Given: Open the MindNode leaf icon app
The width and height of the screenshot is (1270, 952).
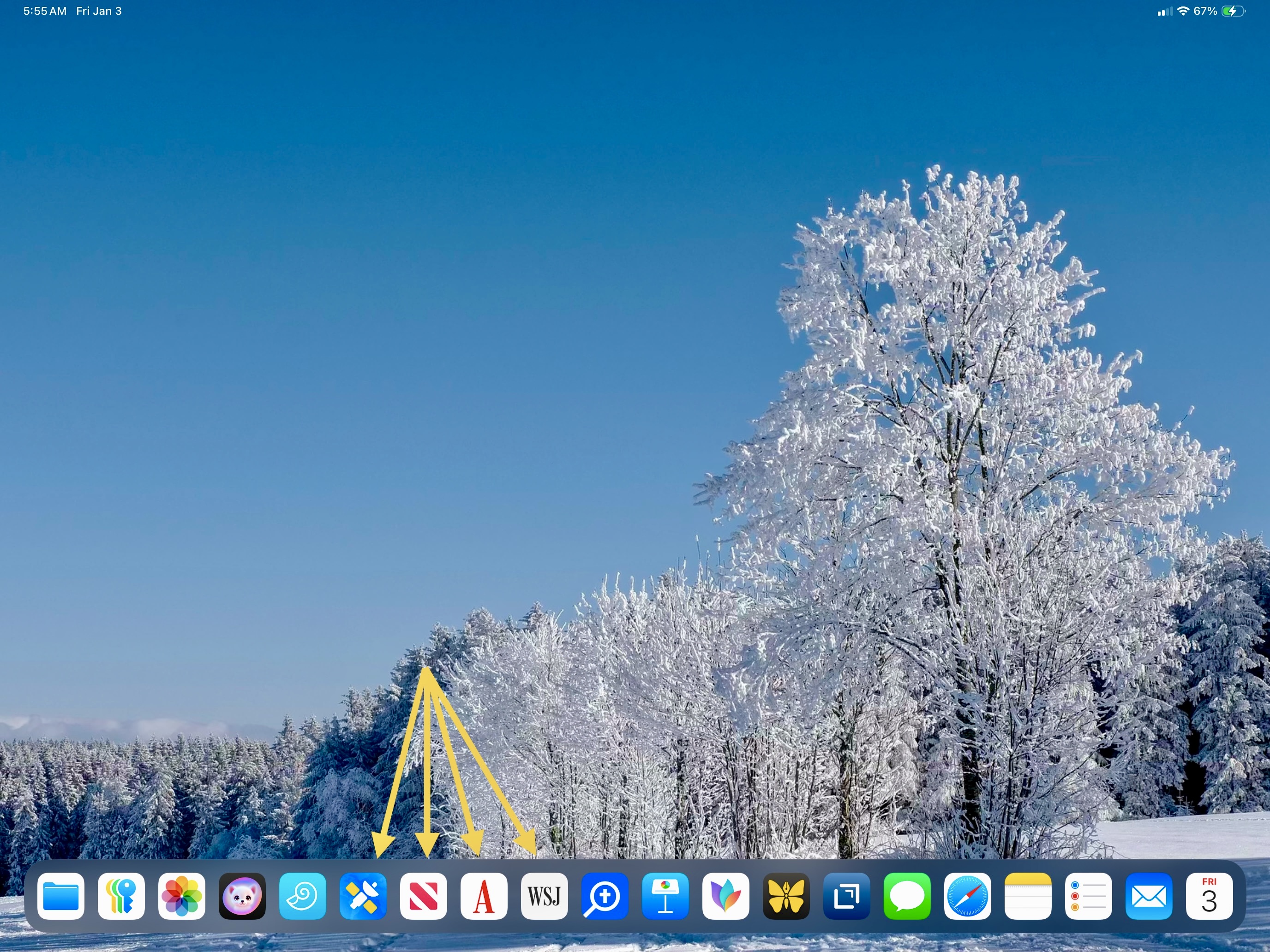Looking at the screenshot, I should point(726,896).
